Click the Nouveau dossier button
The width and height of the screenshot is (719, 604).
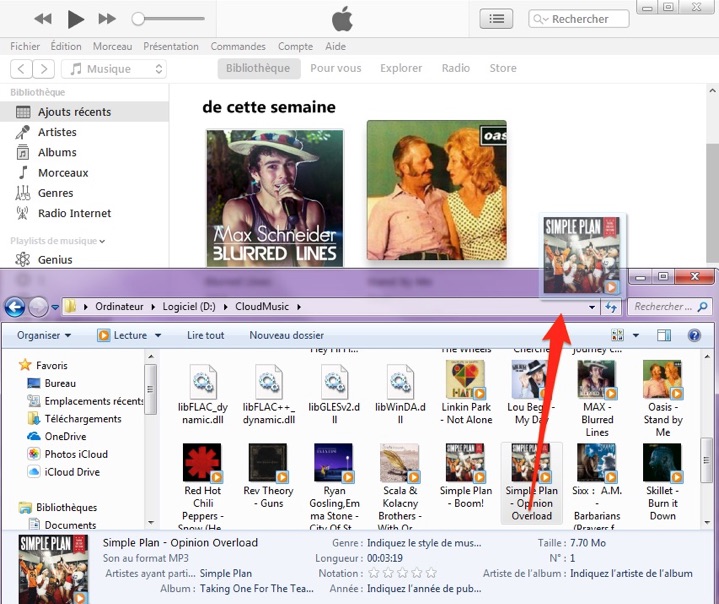[x=287, y=335]
